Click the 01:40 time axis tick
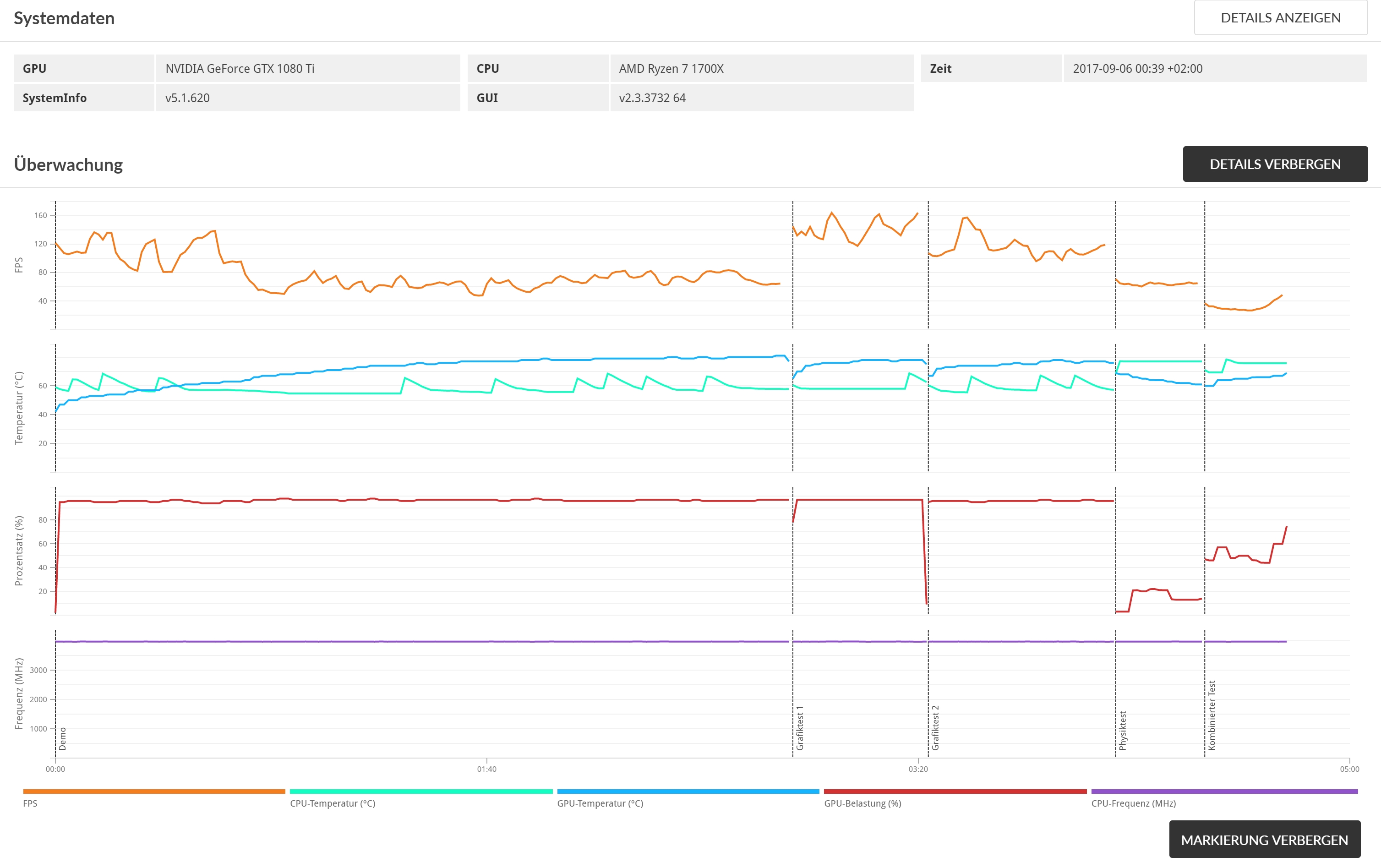Screen dimensions: 1381x868 (486, 768)
